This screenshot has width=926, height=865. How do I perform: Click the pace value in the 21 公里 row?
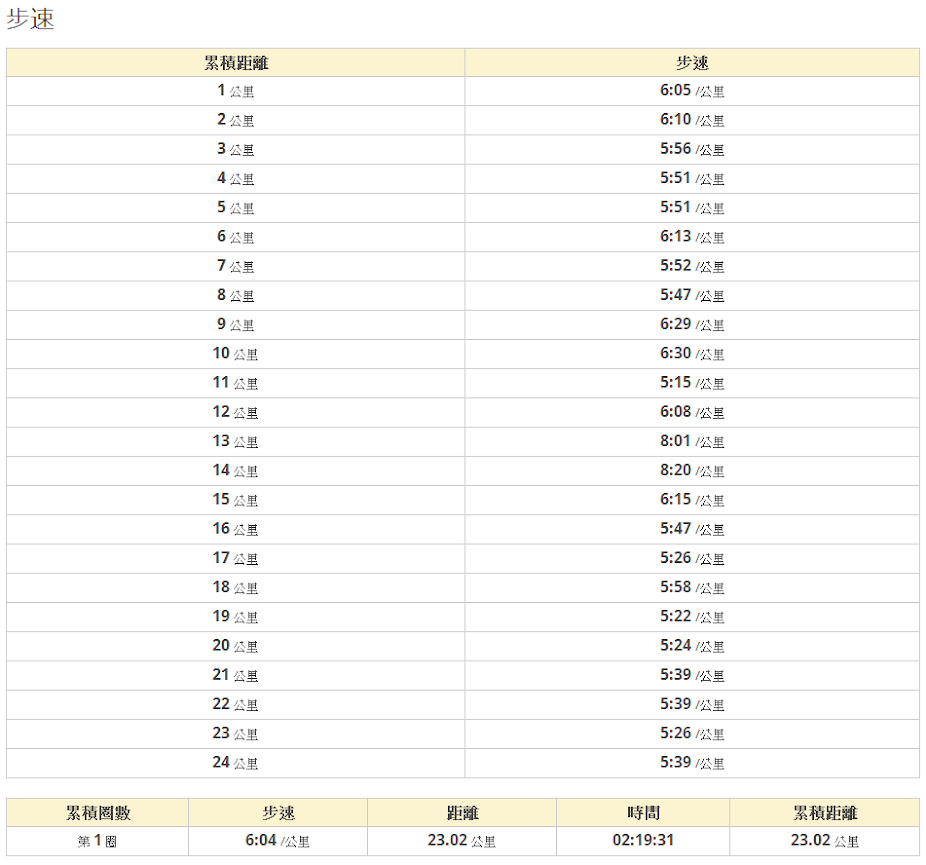click(692, 675)
